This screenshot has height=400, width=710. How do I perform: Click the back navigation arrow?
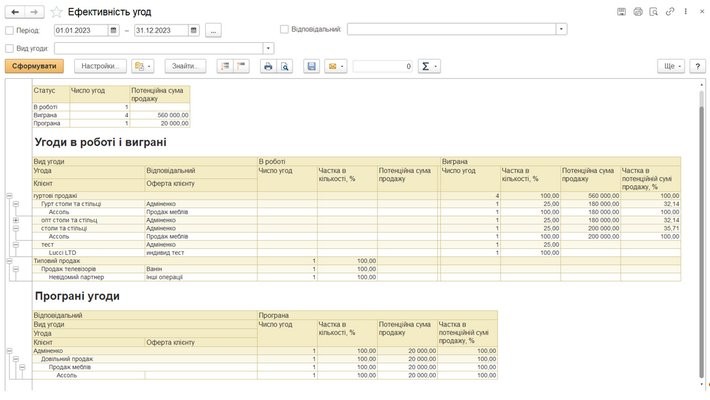tap(15, 11)
